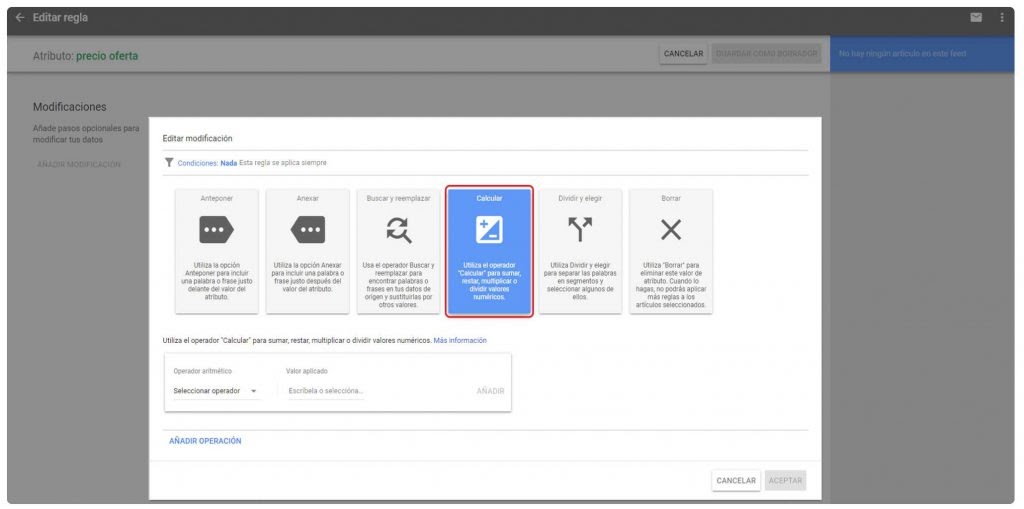Click the back arrow next to Editar regla
Viewport: 1024px width, 509px height.
click(20, 18)
